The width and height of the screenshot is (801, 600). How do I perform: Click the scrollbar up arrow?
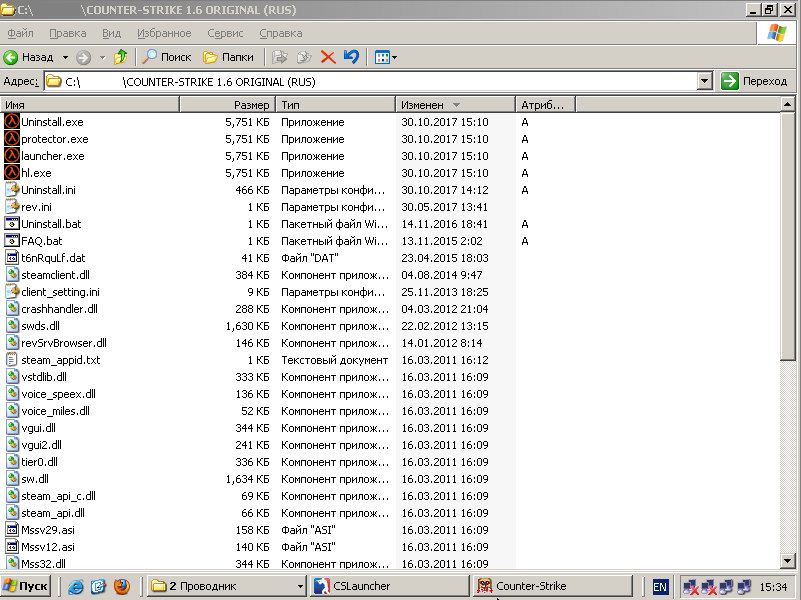(x=787, y=105)
